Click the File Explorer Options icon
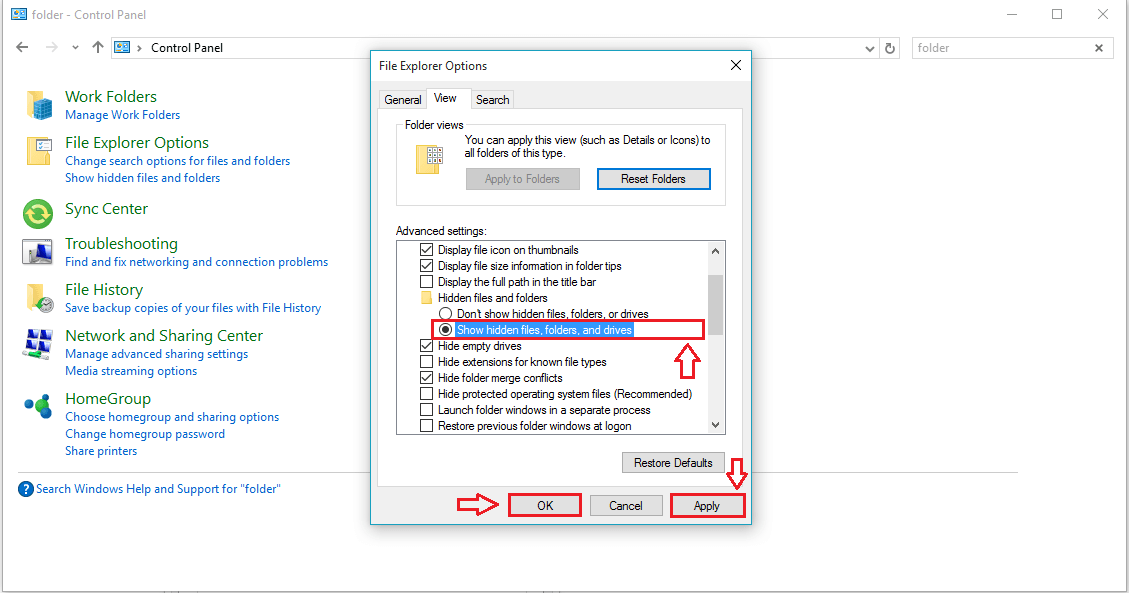Screen dimensions: 1129x593 click(40, 151)
